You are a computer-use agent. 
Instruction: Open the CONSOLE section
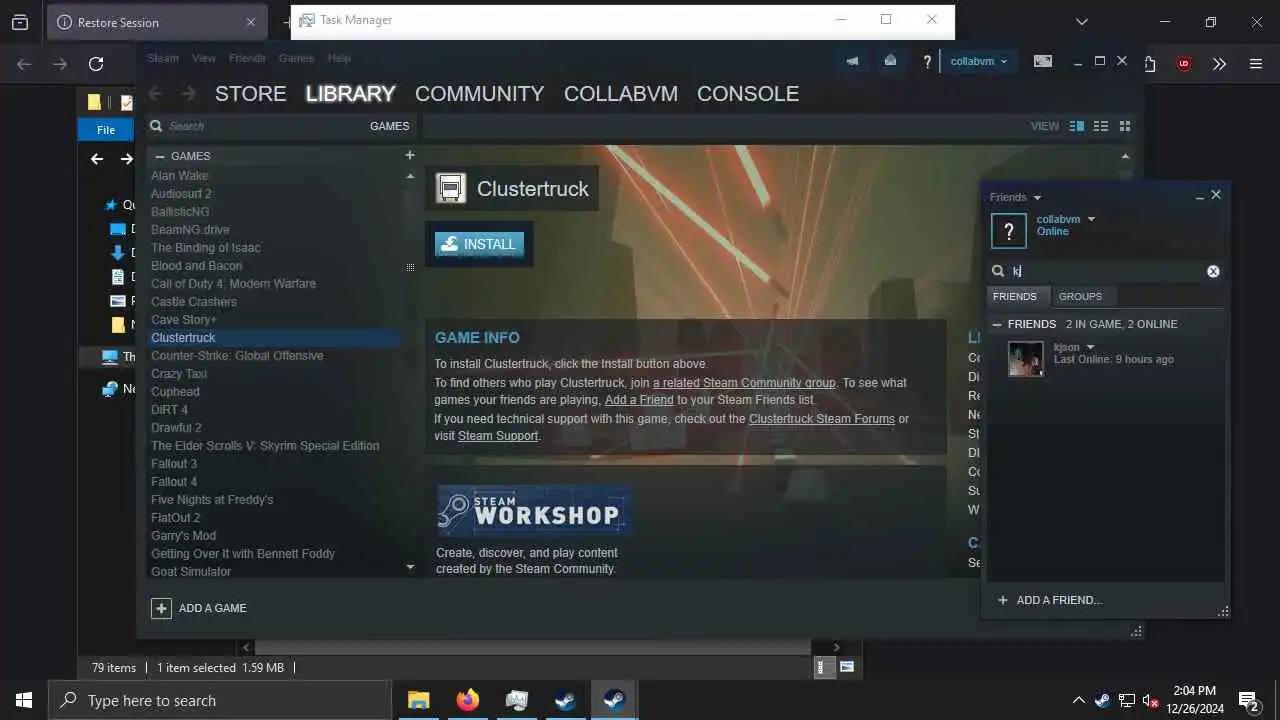click(x=747, y=93)
